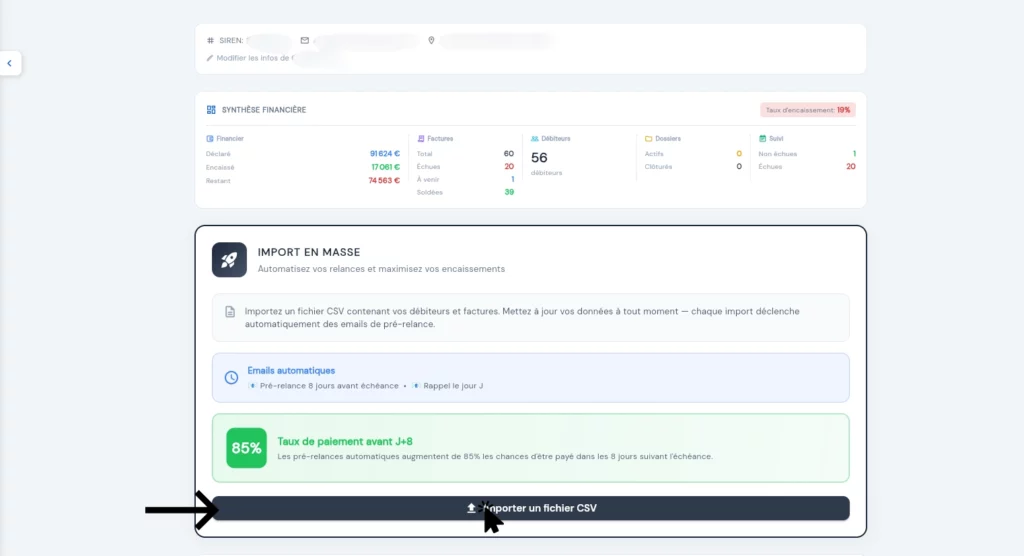Image resolution: width=1024 pixels, height=556 pixels.
Task: Click the Importer un fichier CSV button
Action: (x=531, y=508)
